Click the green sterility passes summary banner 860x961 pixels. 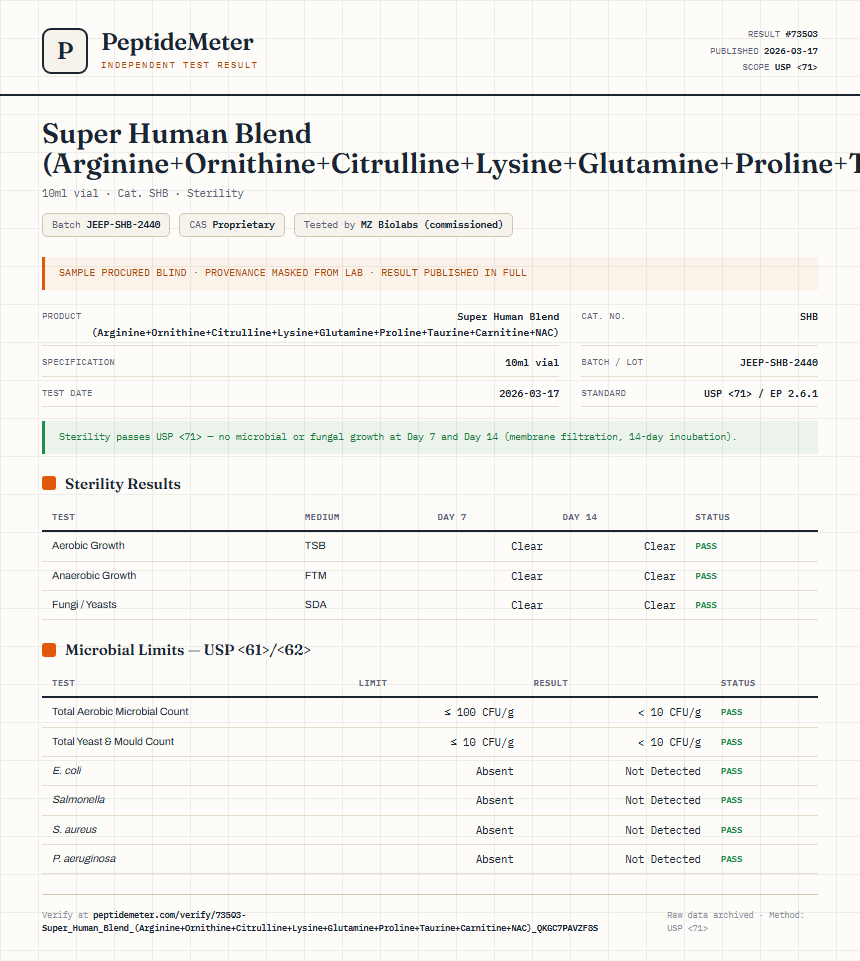[x=430, y=437]
